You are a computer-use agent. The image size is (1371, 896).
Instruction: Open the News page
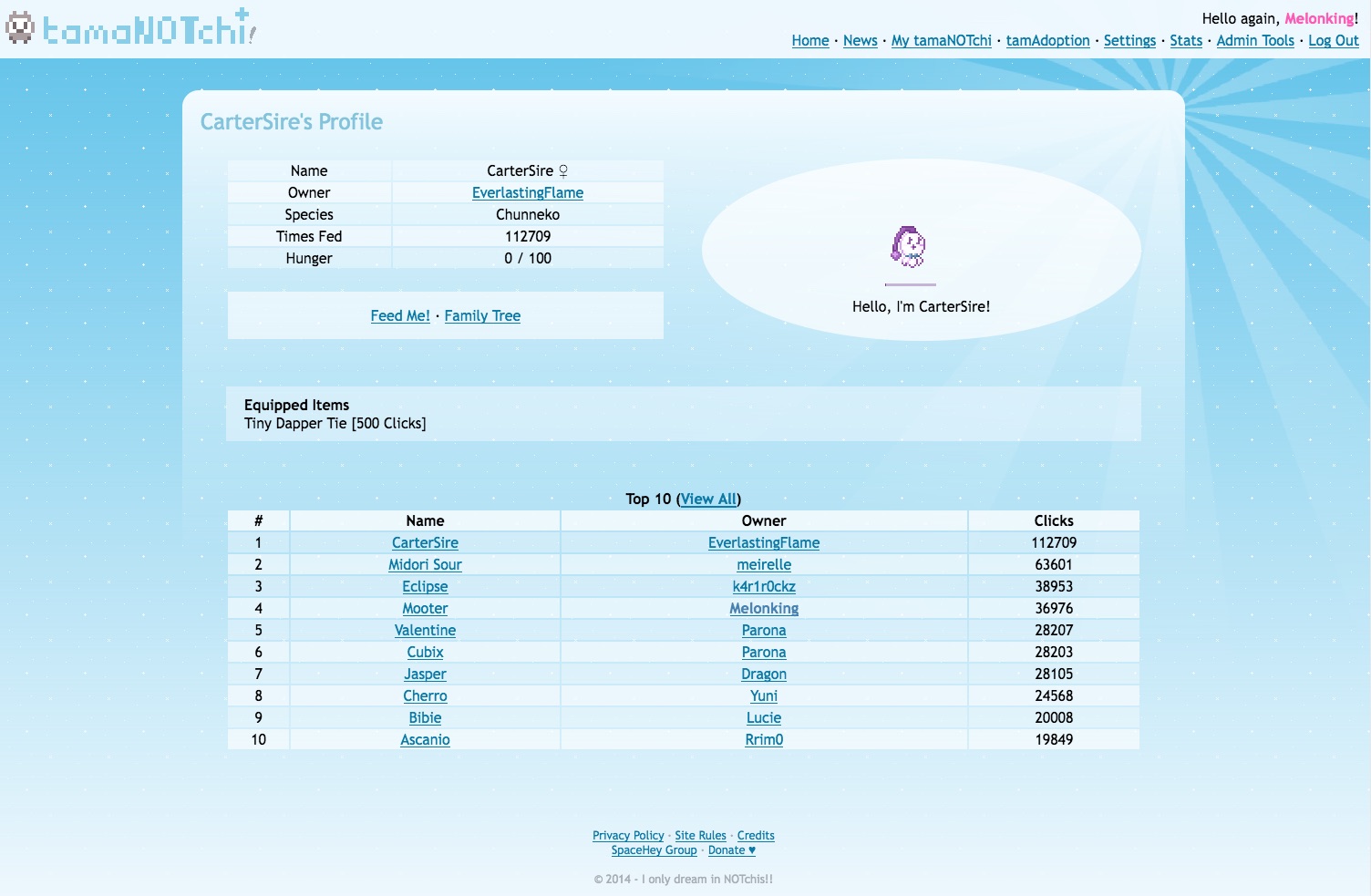[861, 41]
